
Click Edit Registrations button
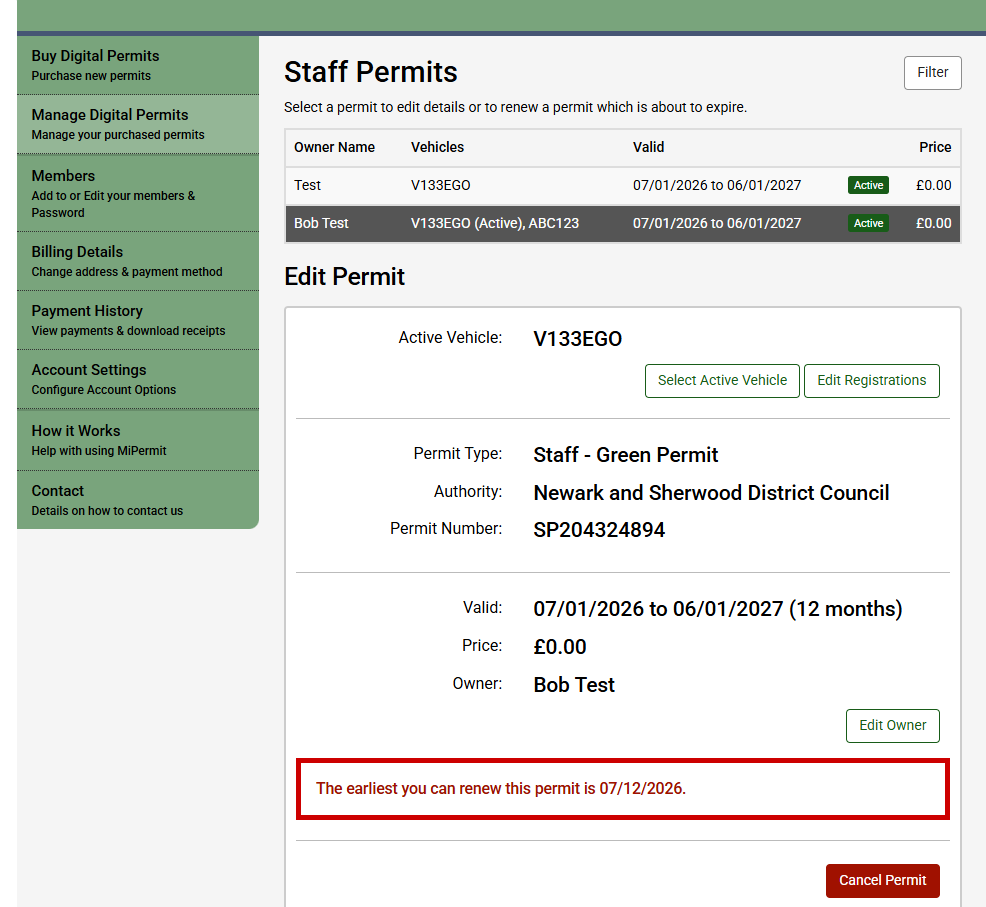tap(871, 381)
